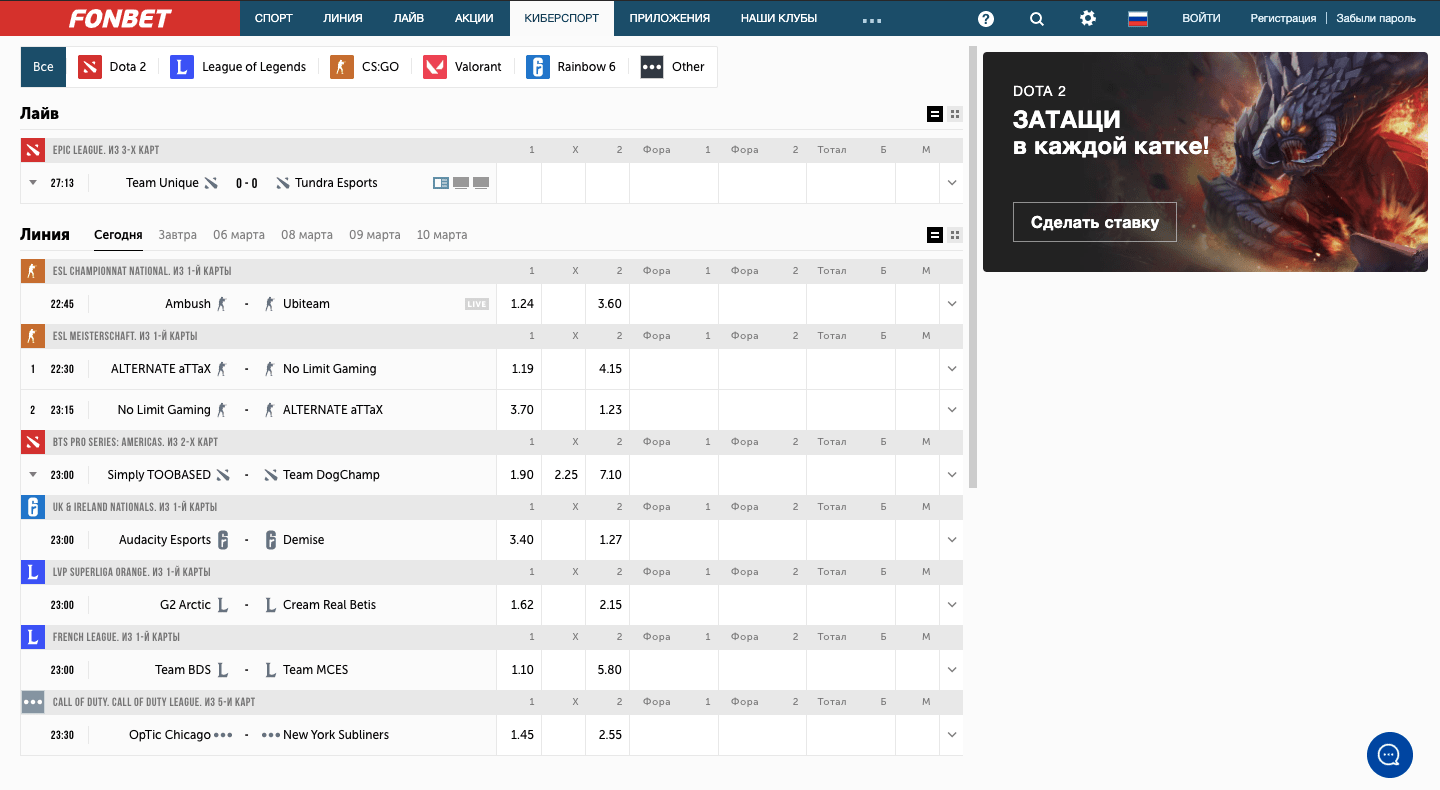1440x790 pixels.
Task: Click the Dota 2 icon in Epic League header
Action: tap(33, 150)
